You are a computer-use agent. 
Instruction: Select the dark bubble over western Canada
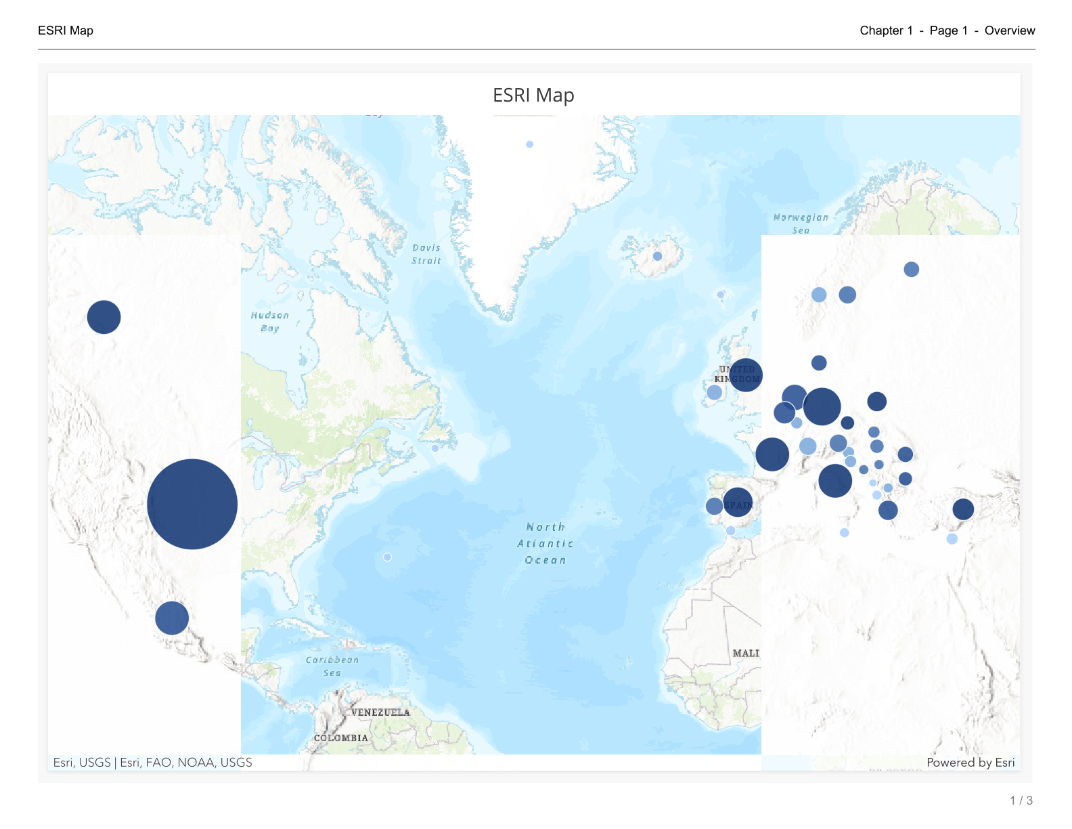[x=104, y=317]
